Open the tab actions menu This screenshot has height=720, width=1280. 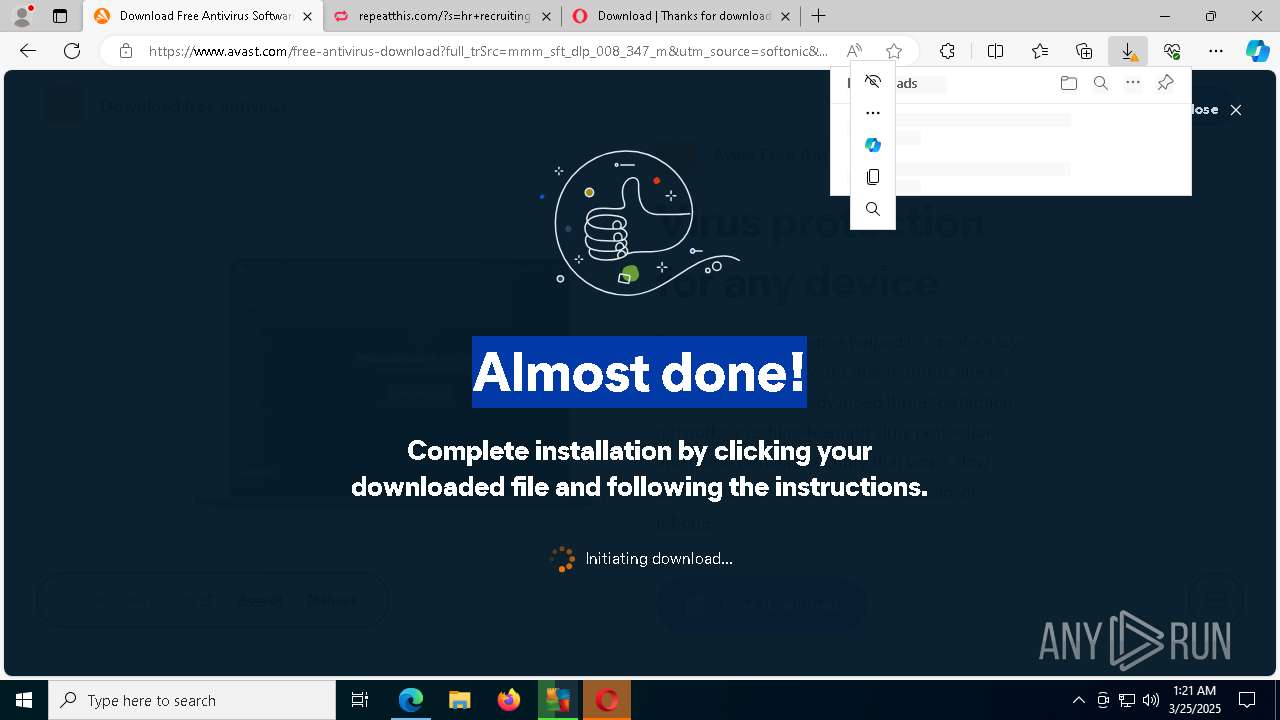(60, 16)
